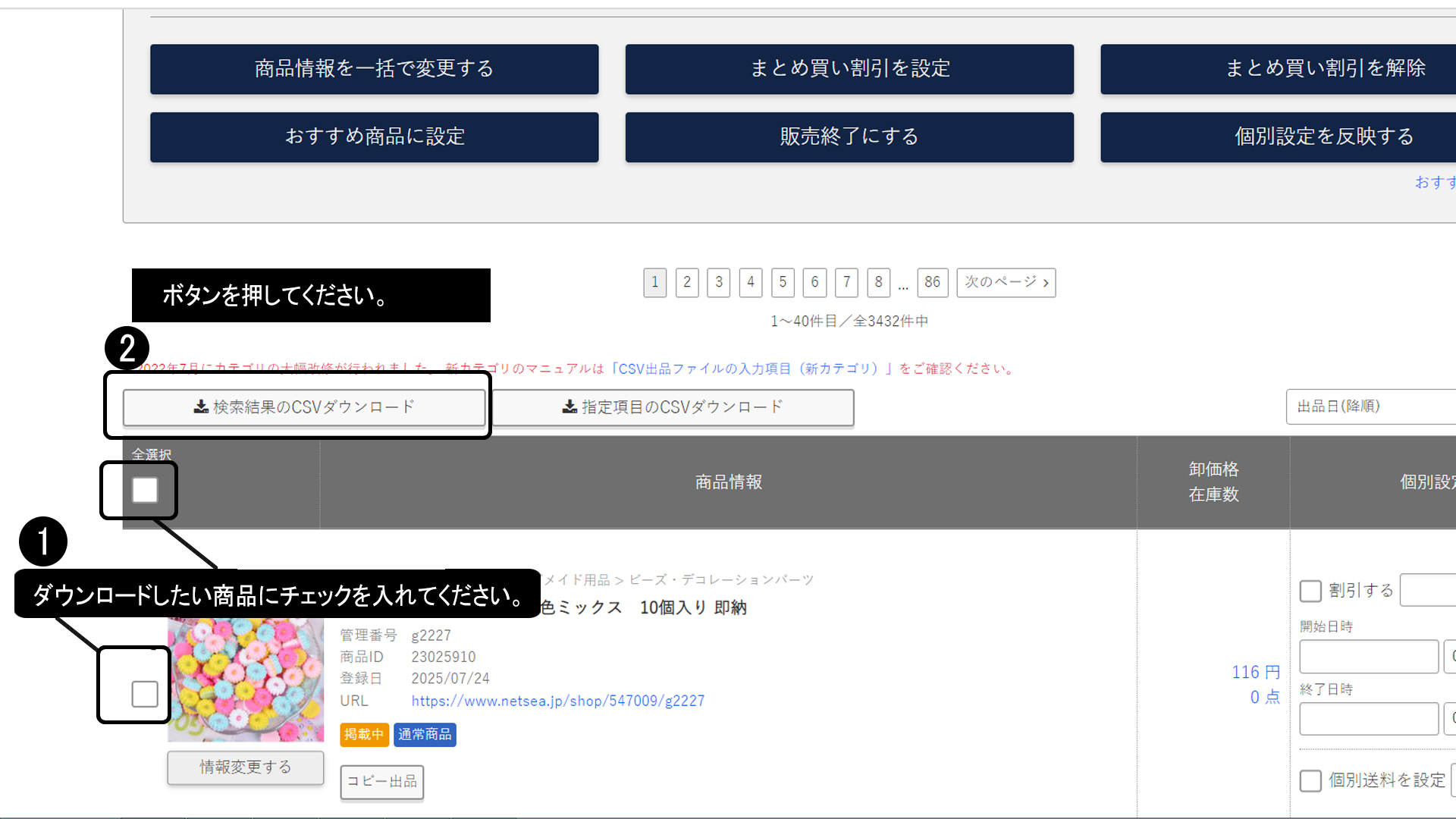The height and width of the screenshot is (819, 1456).
Task: Click the 開始日時 date input field
Action: coord(1368,657)
